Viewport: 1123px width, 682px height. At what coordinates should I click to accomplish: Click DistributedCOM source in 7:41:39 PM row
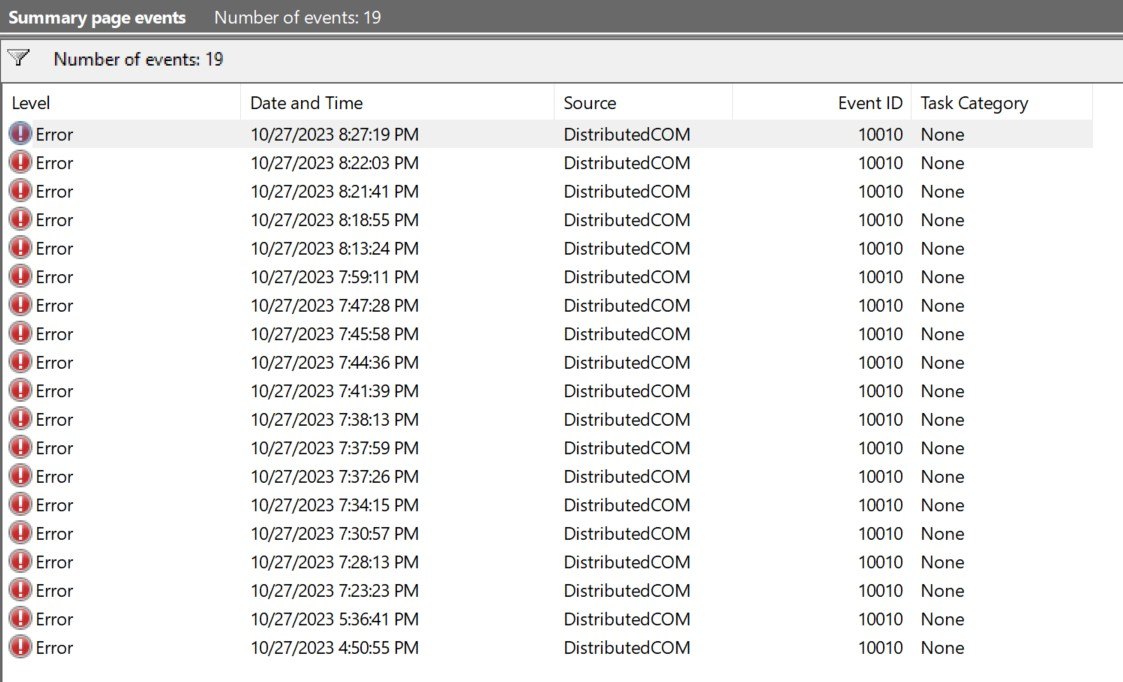point(627,391)
